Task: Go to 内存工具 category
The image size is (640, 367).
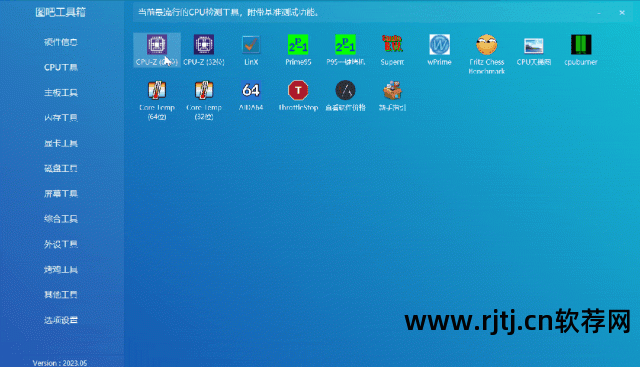Action: click(x=61, y=118)
